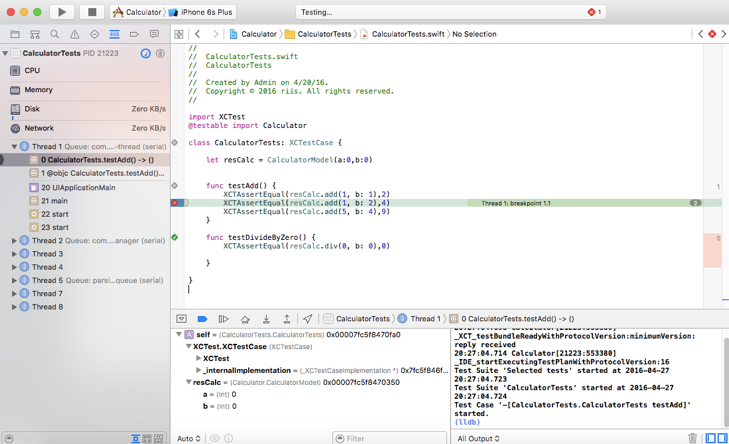Click the variables Filter field

[390, 438]
